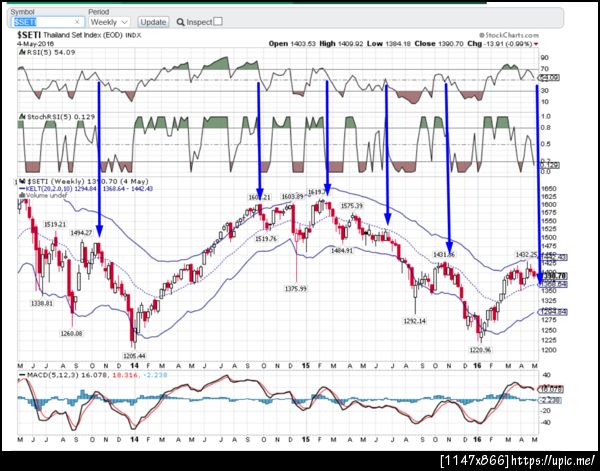
Task: Click the 1338.81 price label
Action: pyautogui.click(x=42, y=303)
